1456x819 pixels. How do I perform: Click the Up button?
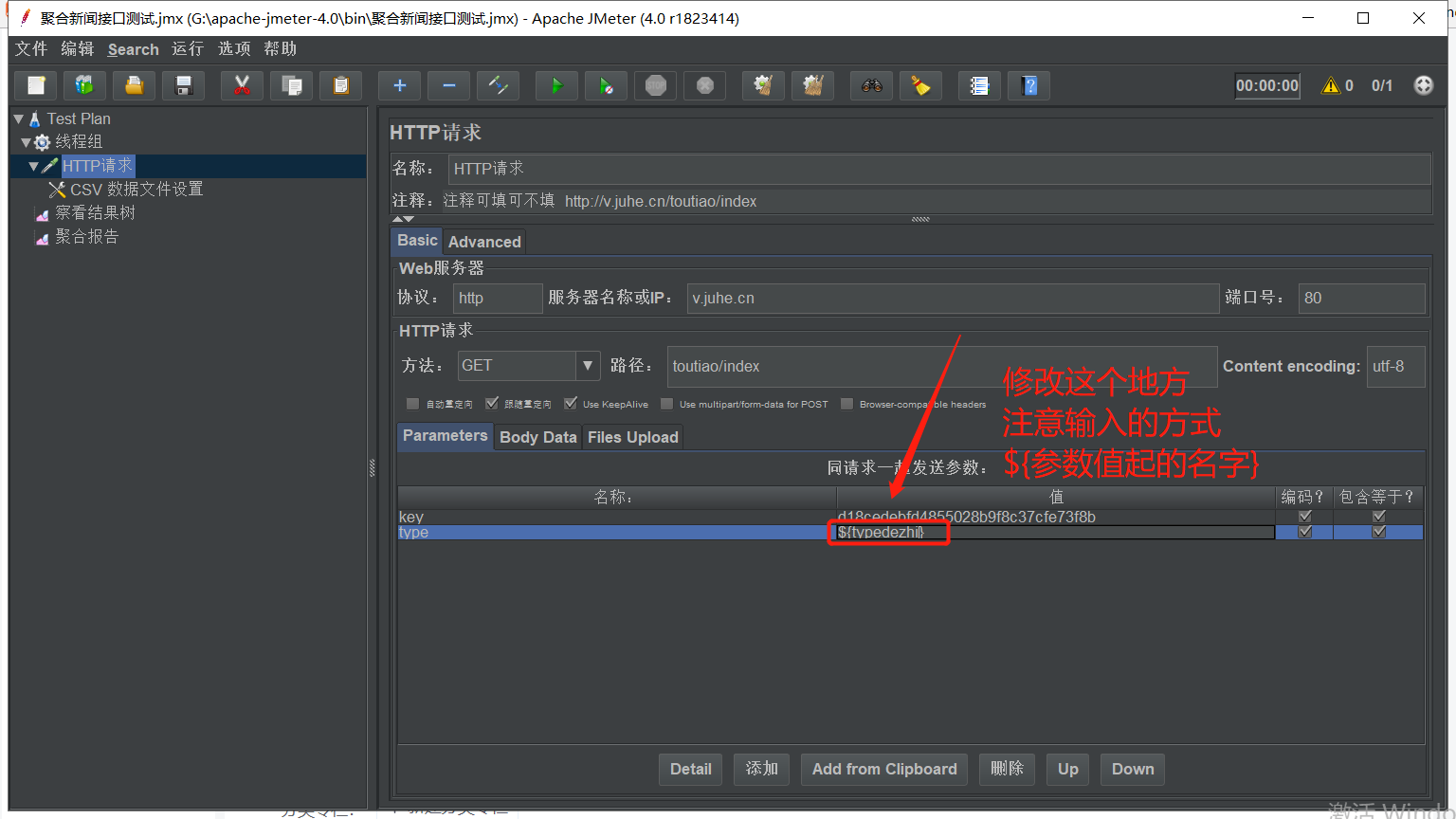[x=1068, y=769]
